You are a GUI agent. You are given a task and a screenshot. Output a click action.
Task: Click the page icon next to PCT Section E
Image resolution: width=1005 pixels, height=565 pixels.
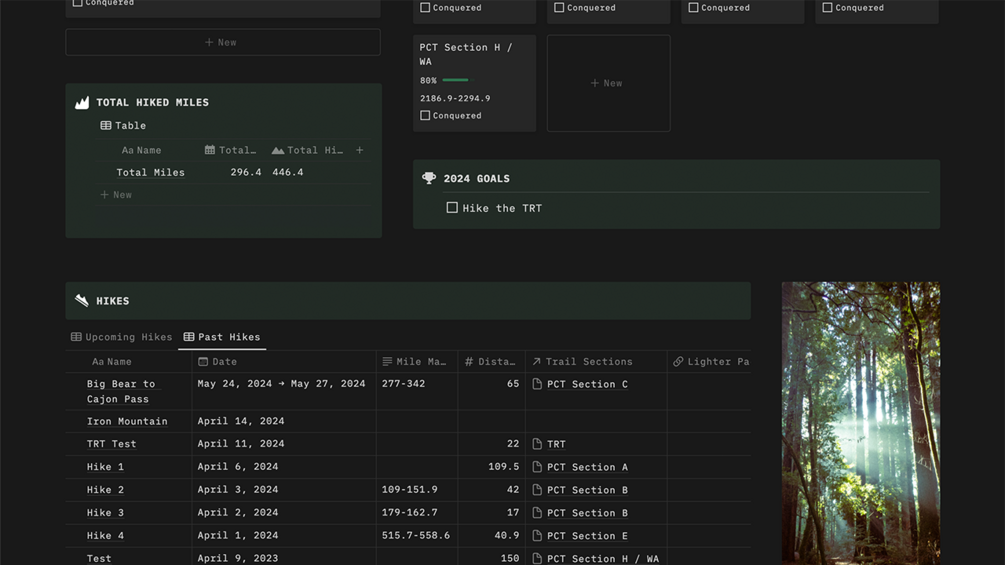click(x=537, y=536)
